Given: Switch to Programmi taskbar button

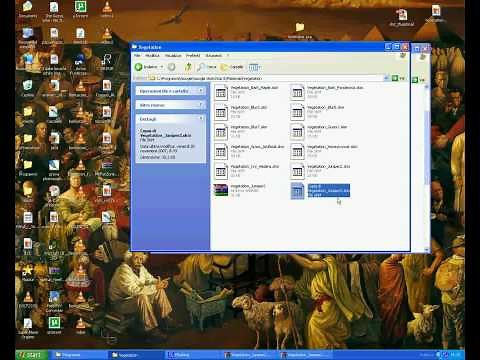Looking at the screenshot, I should tap(79, 355).
